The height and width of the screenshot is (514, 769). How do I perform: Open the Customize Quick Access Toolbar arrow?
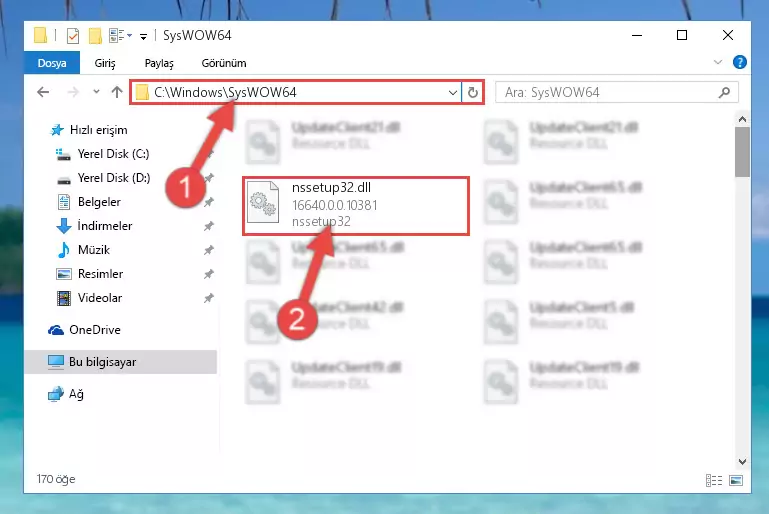pyautogui.click(x=143, y=36)
